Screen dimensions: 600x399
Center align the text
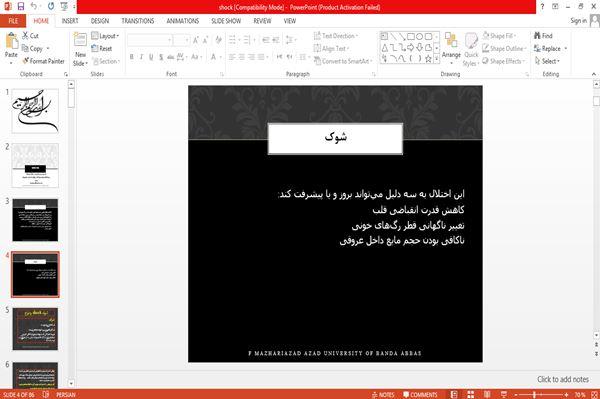pos(241,57)
